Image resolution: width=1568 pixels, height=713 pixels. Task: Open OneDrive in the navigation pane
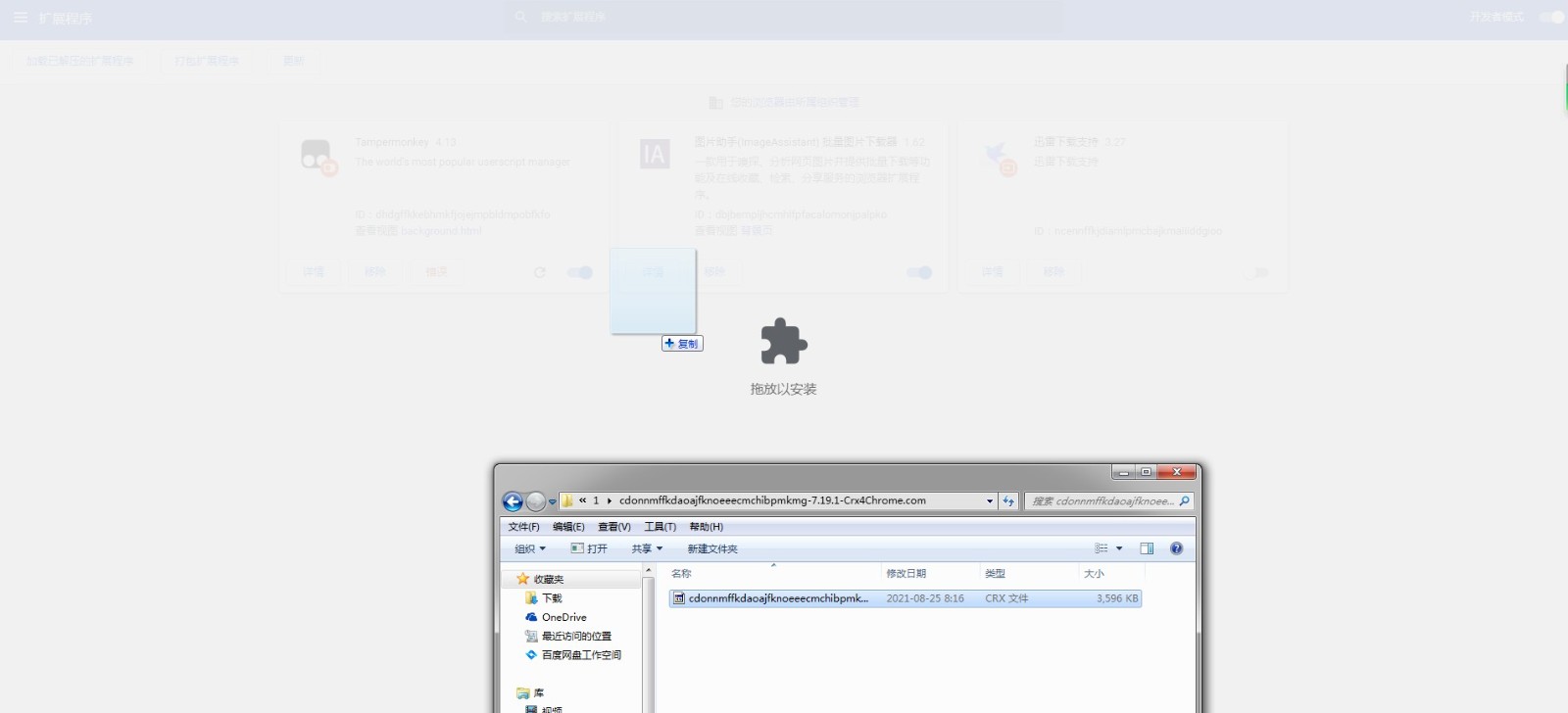[x=563, y=617]
